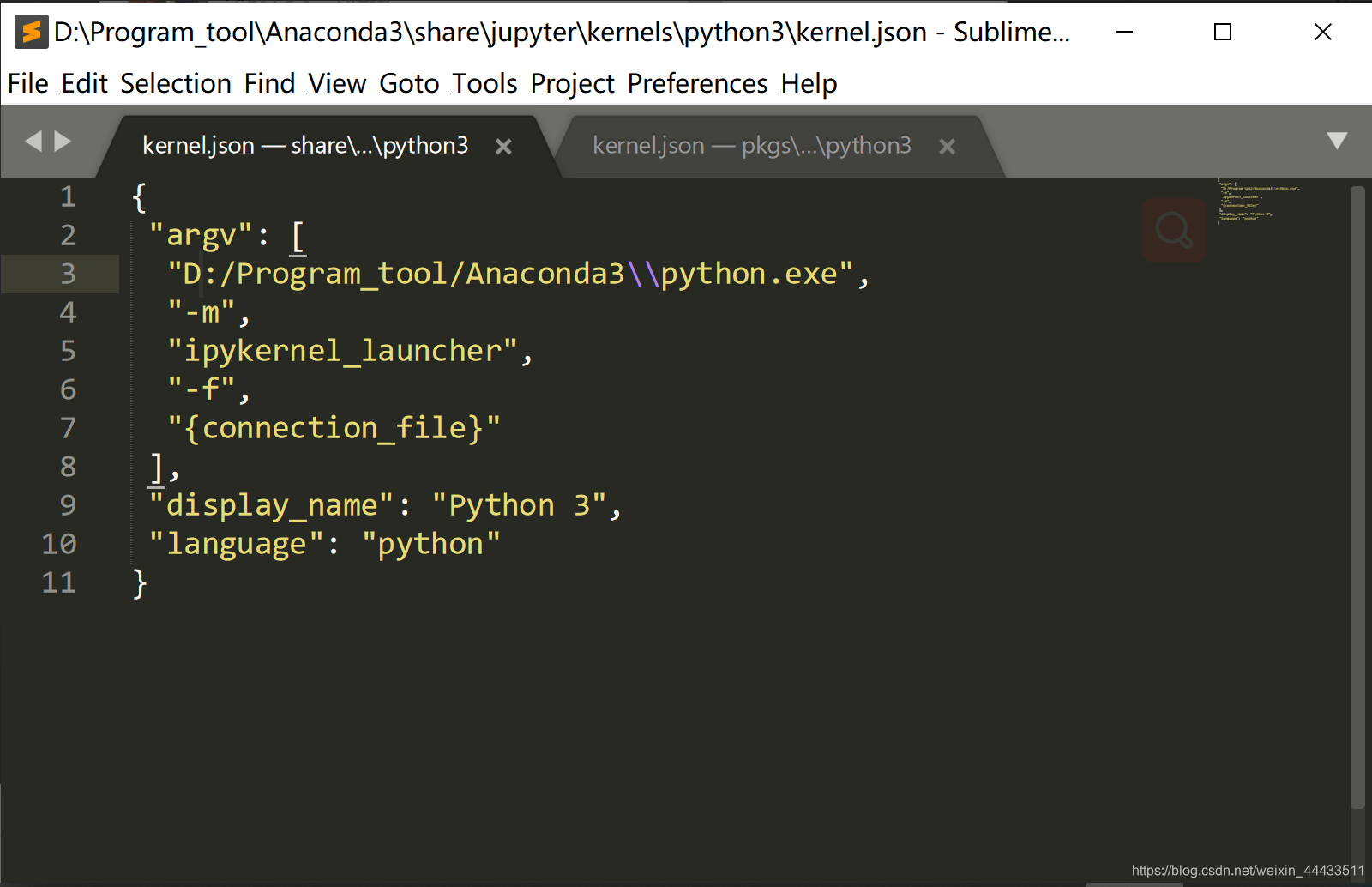1372x887 pixels.
Task: Open the File menu
Action: tap(28, 83)
